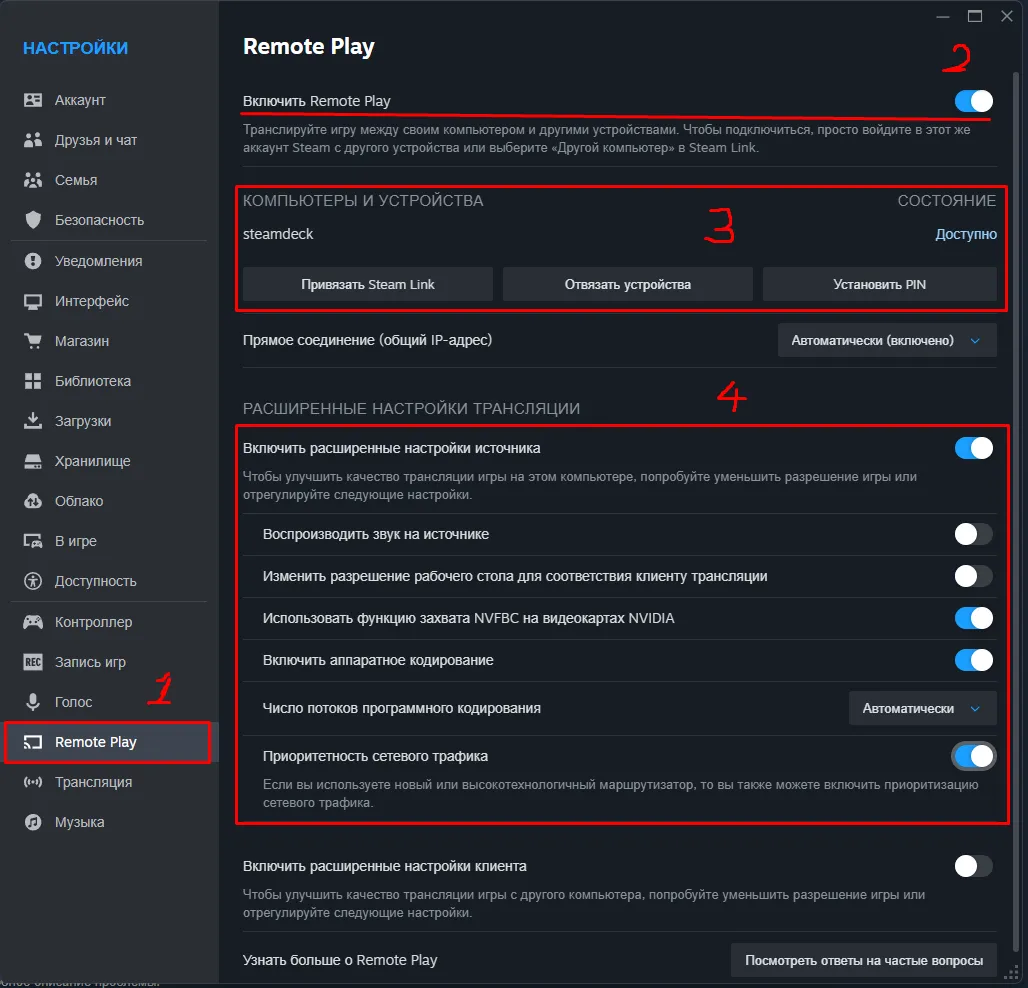Screen dimensions: 1028x988
Task: Click the Доступно status for steamdeck device
Action: pyautogui.click(x=965, y=234)
